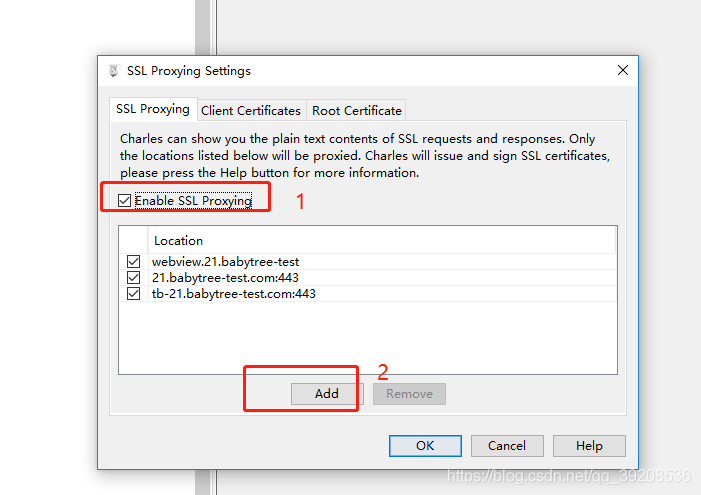Click the empty checkbox column header
This screenshot has width=701, height=495.
(134, 241)
